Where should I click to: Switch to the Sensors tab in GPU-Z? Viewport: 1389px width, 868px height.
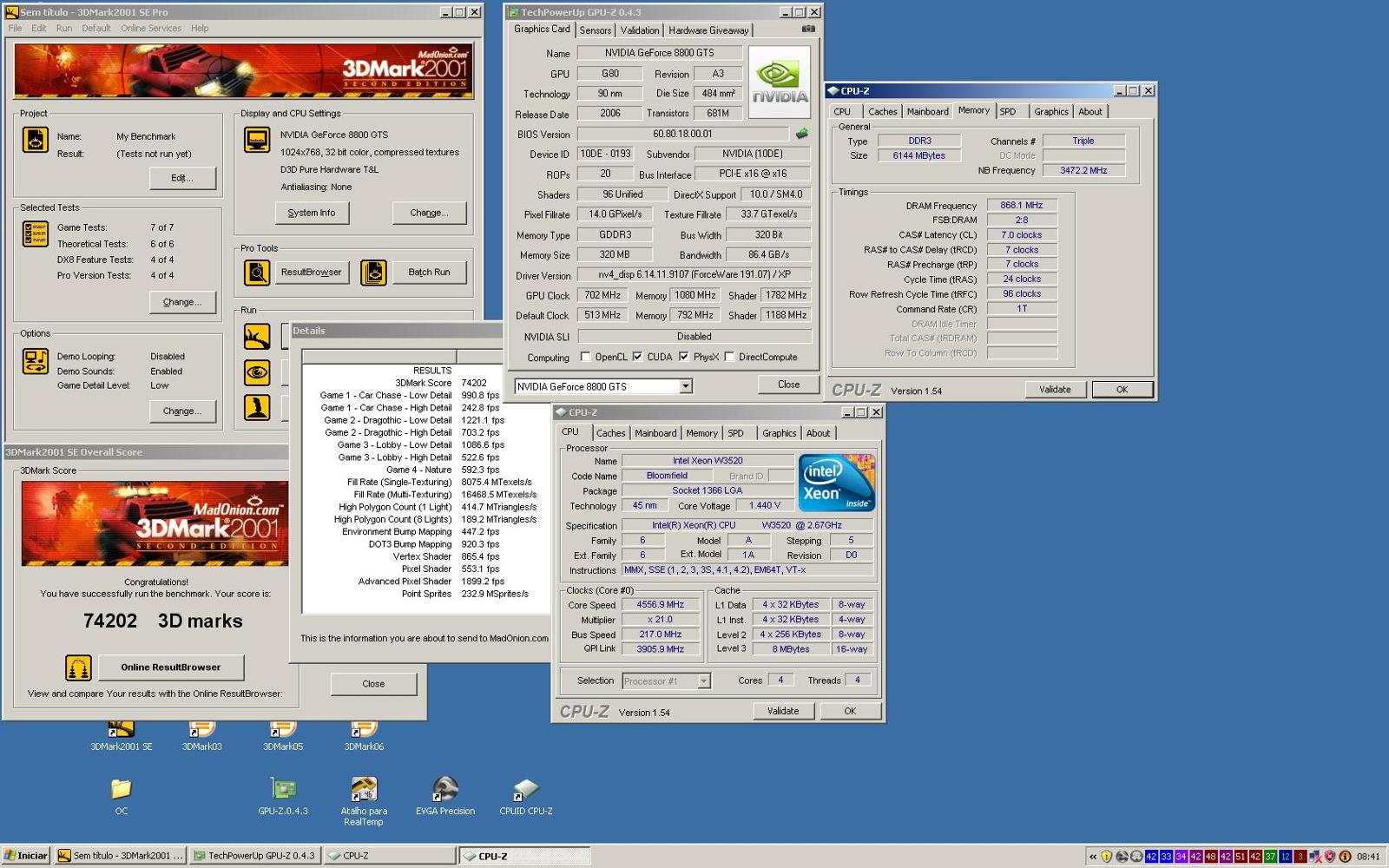click(x=596, y=30)
